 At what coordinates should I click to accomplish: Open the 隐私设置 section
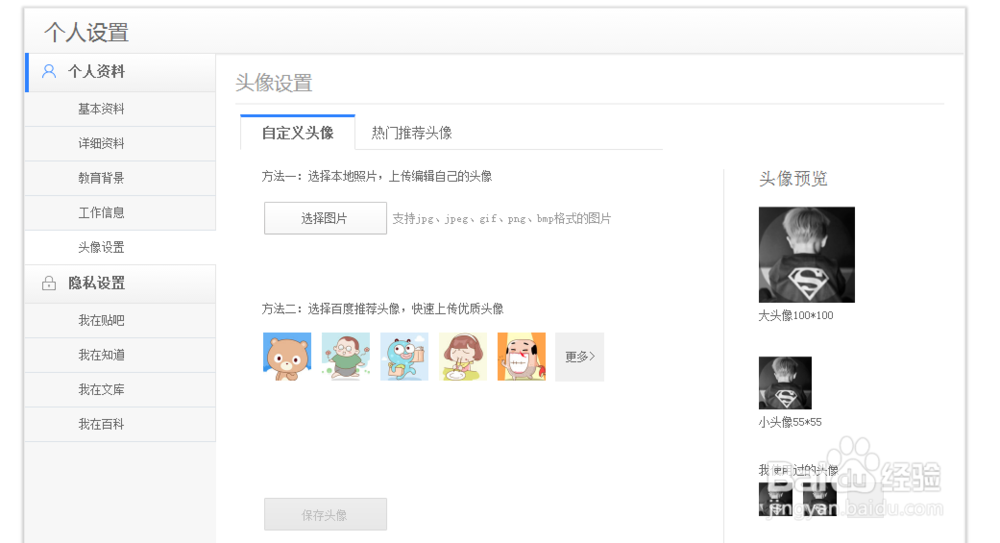(x=121, y=284)
